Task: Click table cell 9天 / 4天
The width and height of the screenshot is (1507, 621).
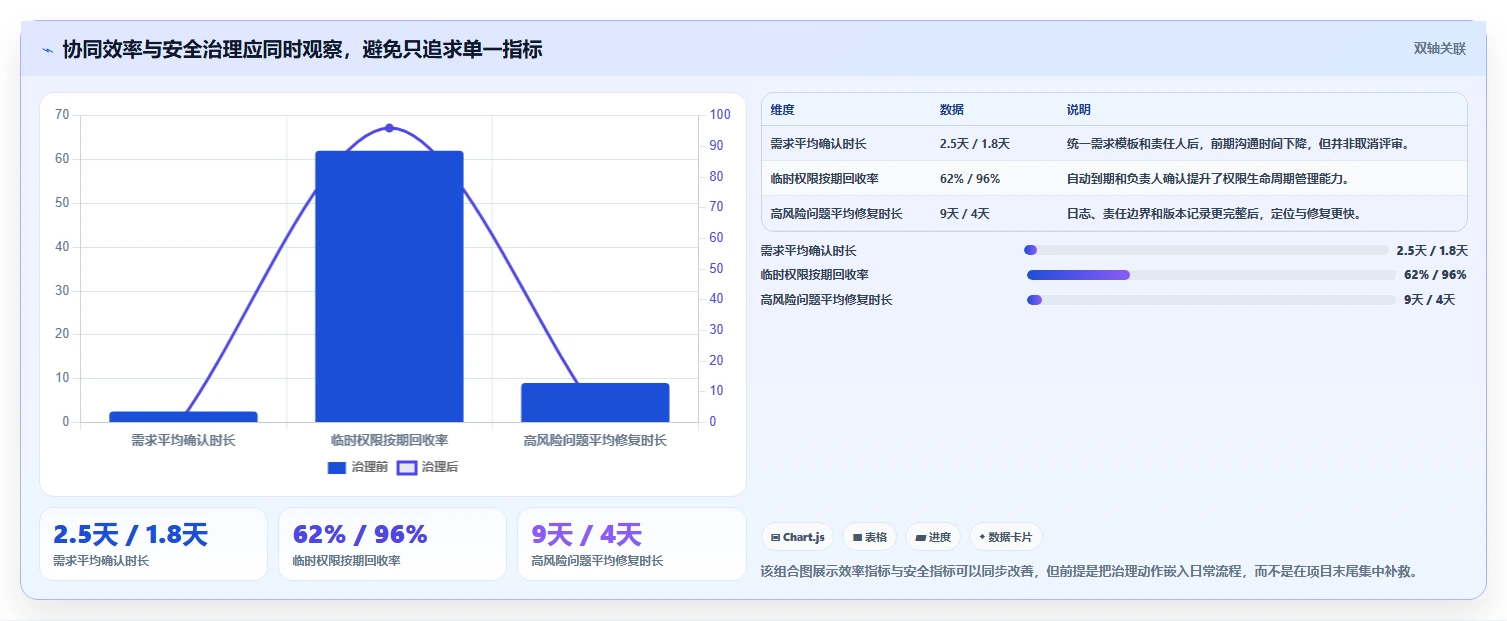Action: pyautogui.click(x=965, y=214)
